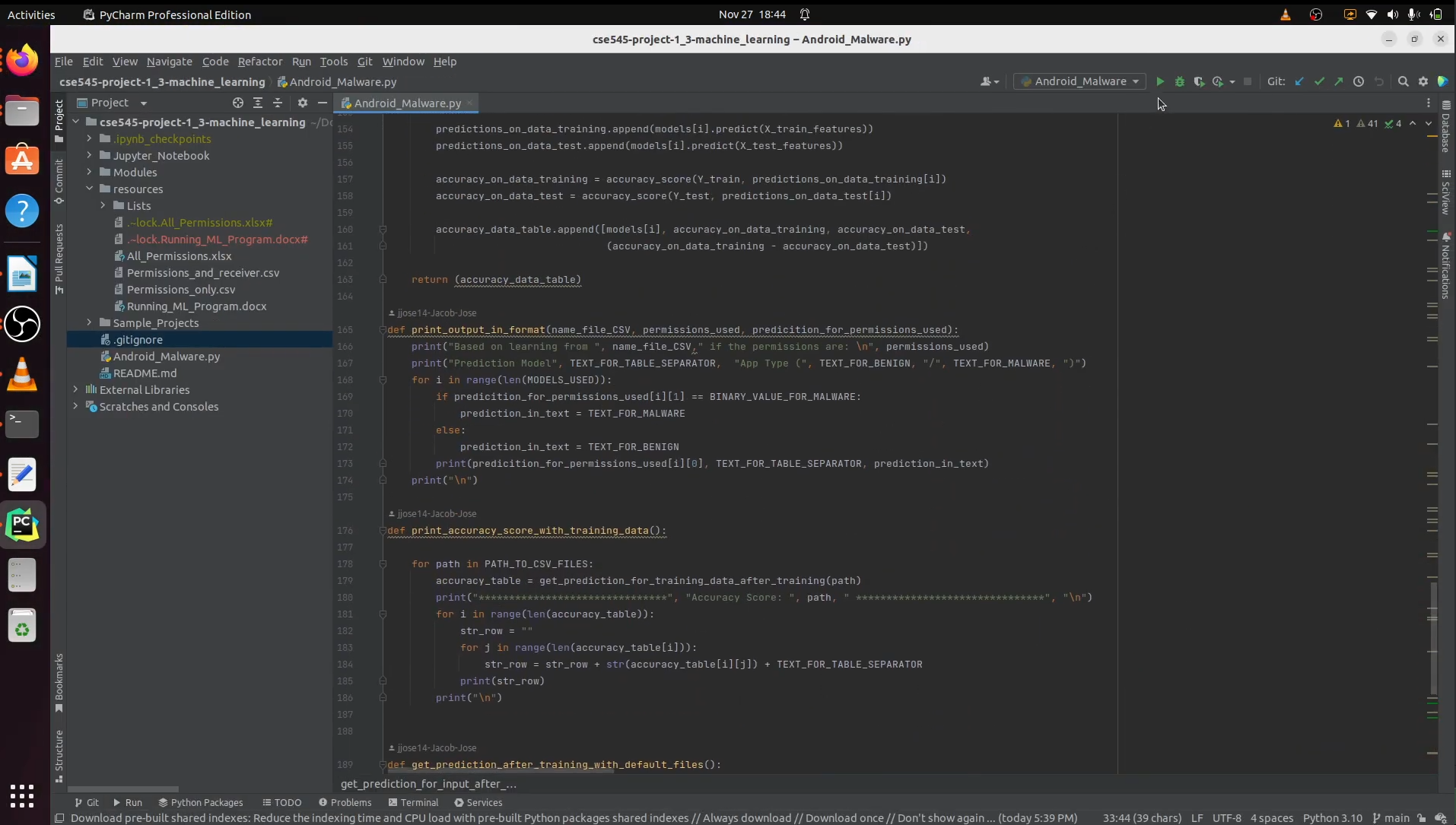The image size is (1456, 825).
Task: Start debugging with the bug icon
Action: (x=1180, y=81)
